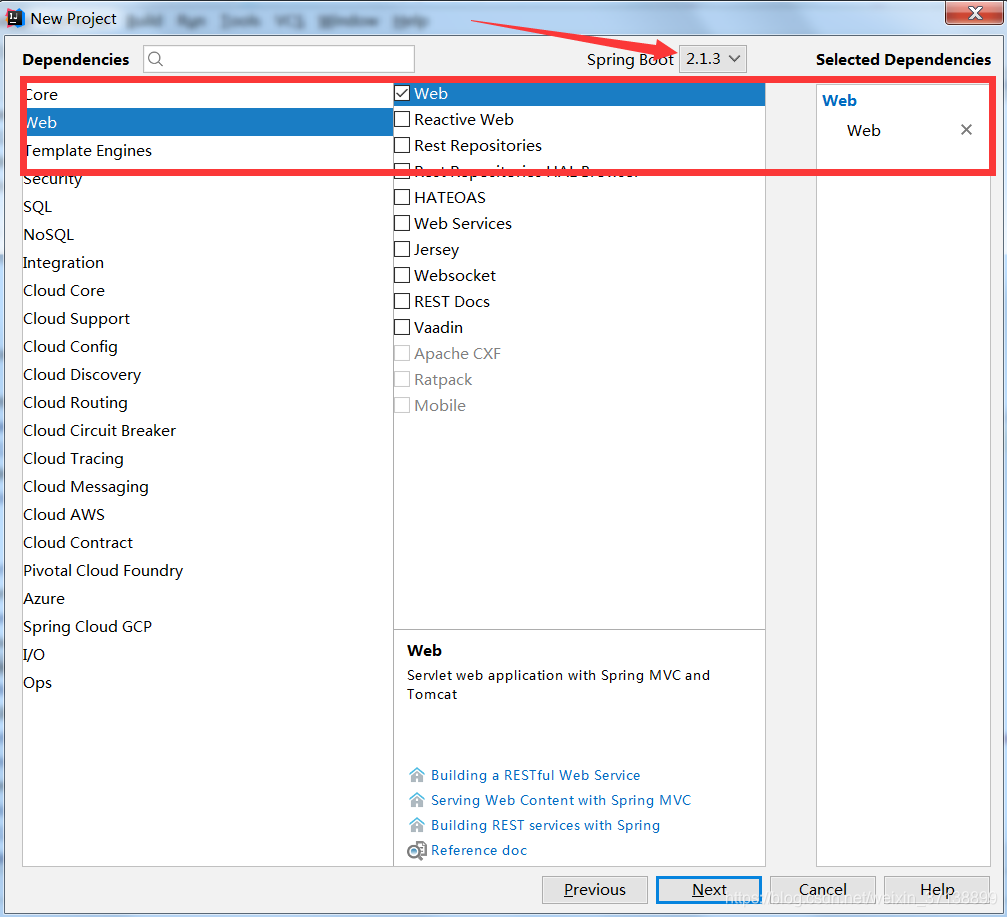This screenshot has width=1007, height=917.
Task: Open Serving Web Content with Spring MVC link
Action: click(x=561, y=800)
